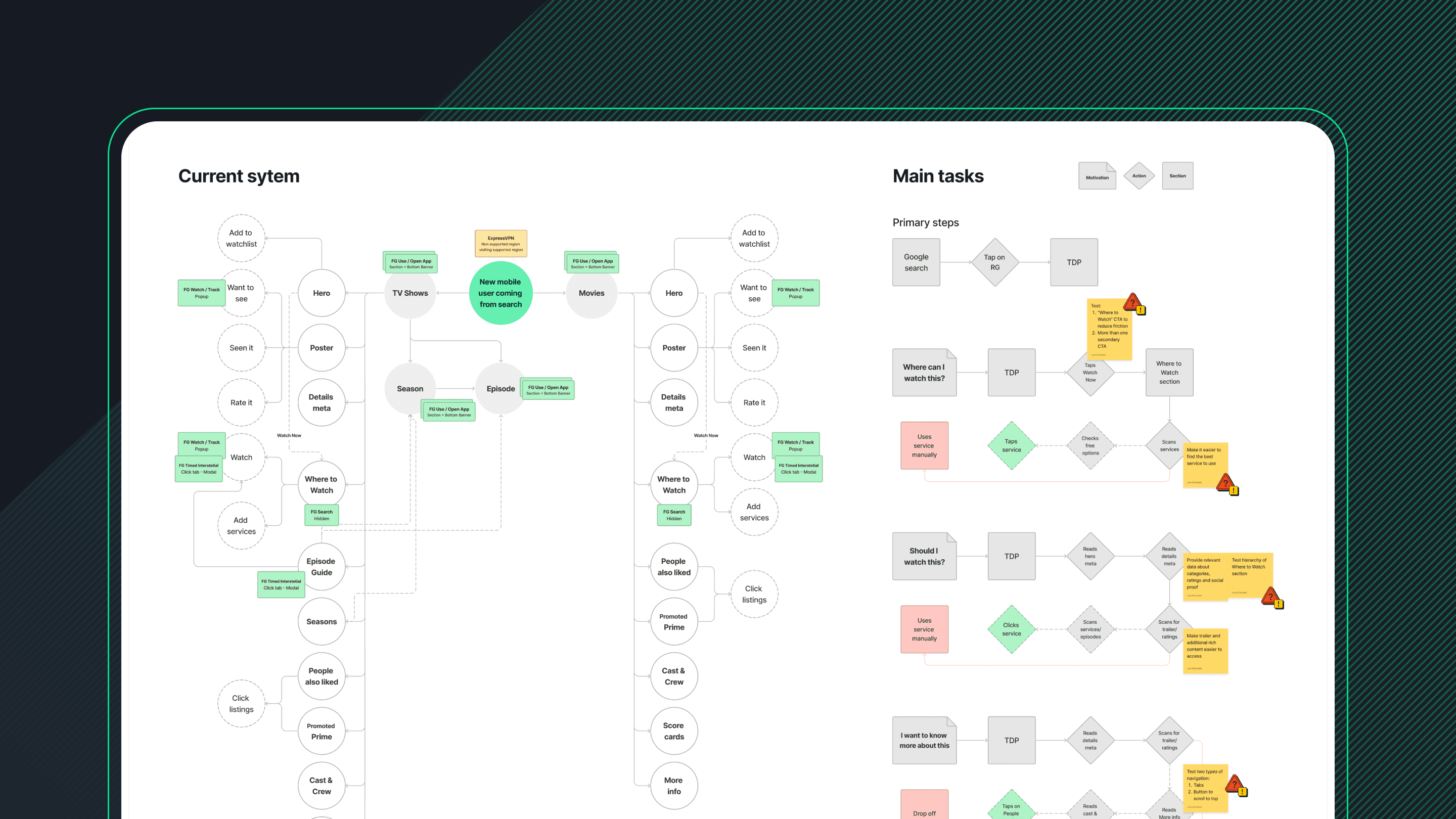Click warning icon on Where to Watch CTA note
The image size is (1456, 819).
pos(1134,304)
